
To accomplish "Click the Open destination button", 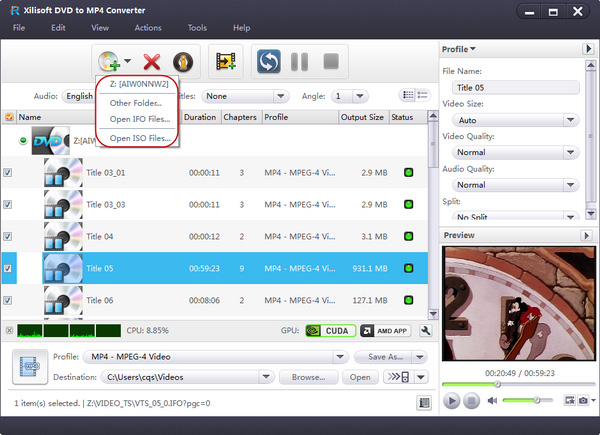I will [360, 377].
